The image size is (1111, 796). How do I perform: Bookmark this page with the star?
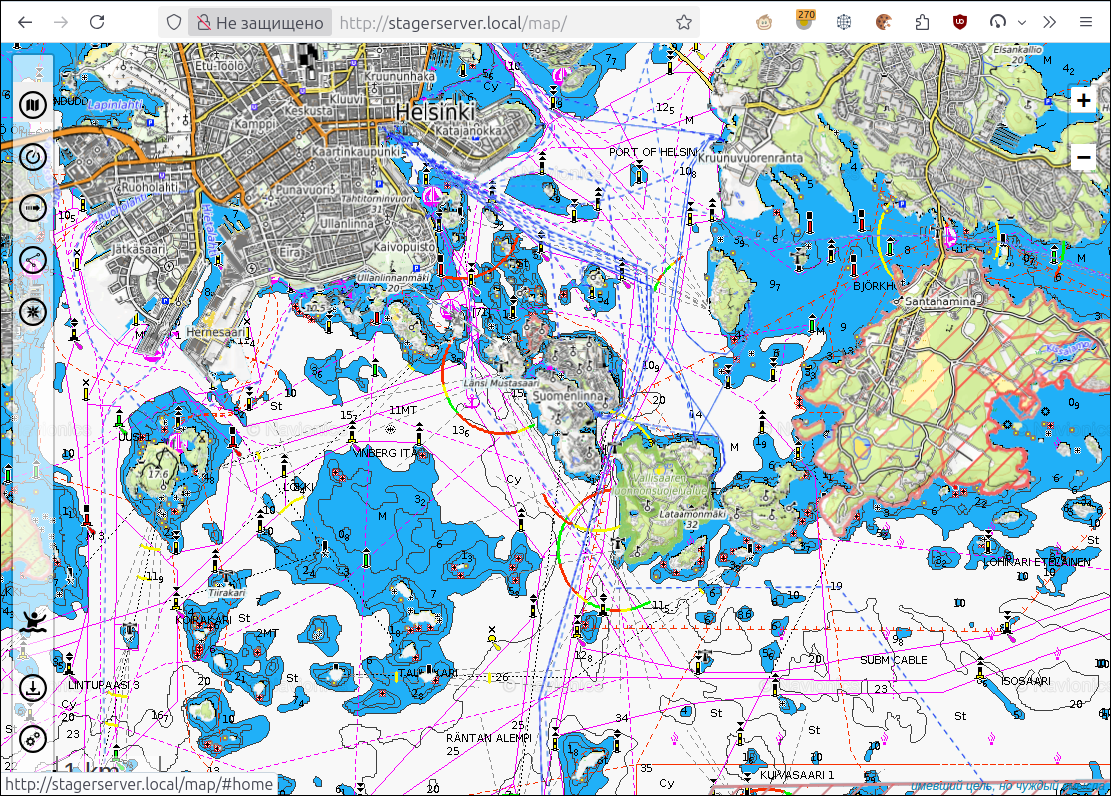(683, 23)
